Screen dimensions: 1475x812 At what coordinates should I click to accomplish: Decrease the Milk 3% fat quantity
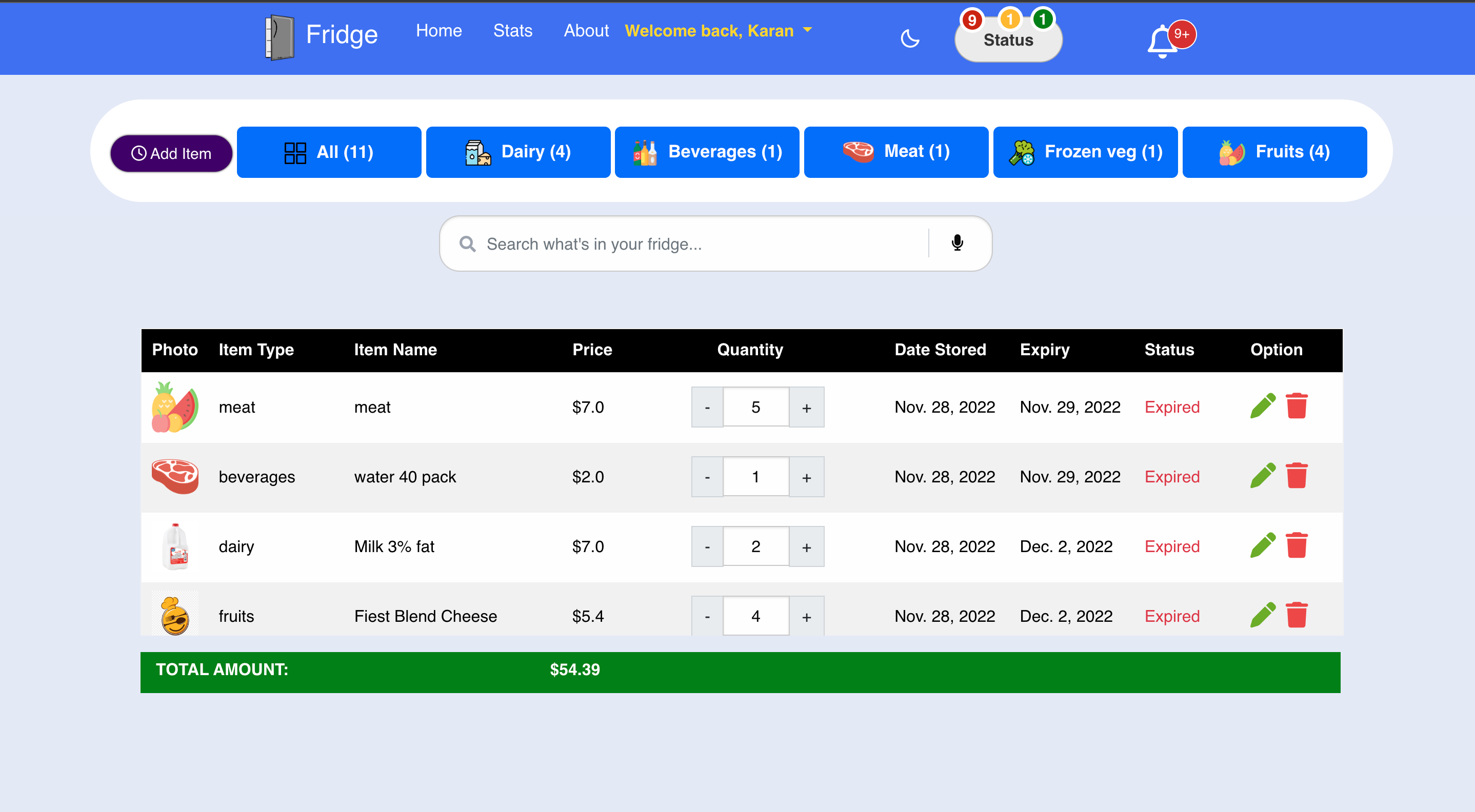(707, 547)
